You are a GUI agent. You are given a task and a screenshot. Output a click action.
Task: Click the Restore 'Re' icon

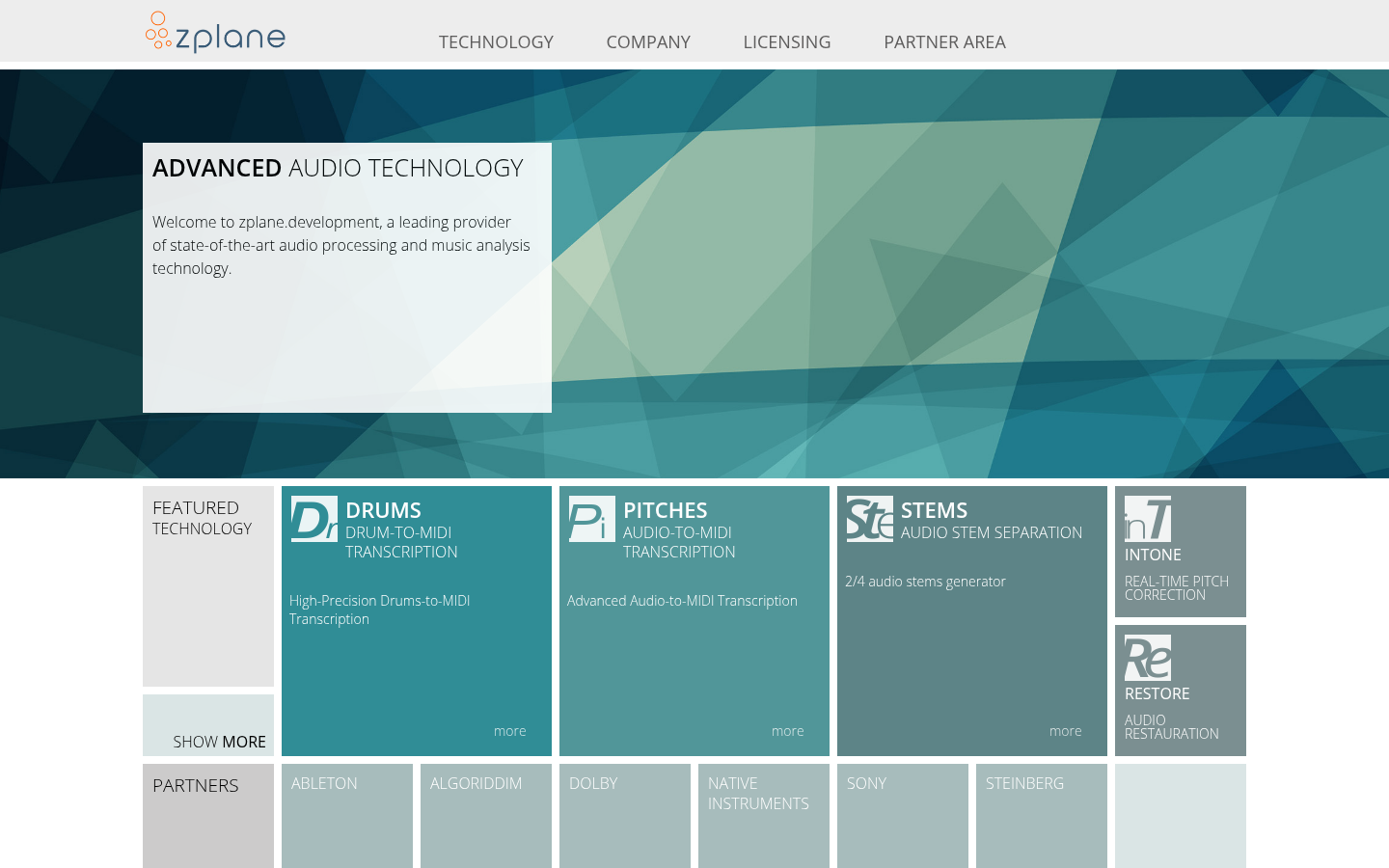(1148, 658)
